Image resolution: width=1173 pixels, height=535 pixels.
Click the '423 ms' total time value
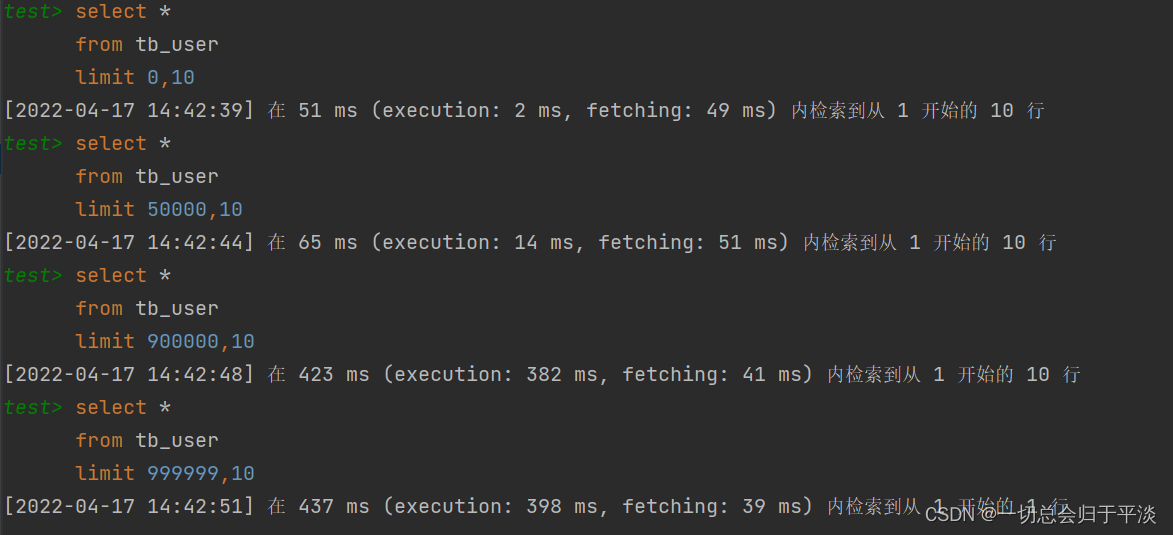pos(333,374)
